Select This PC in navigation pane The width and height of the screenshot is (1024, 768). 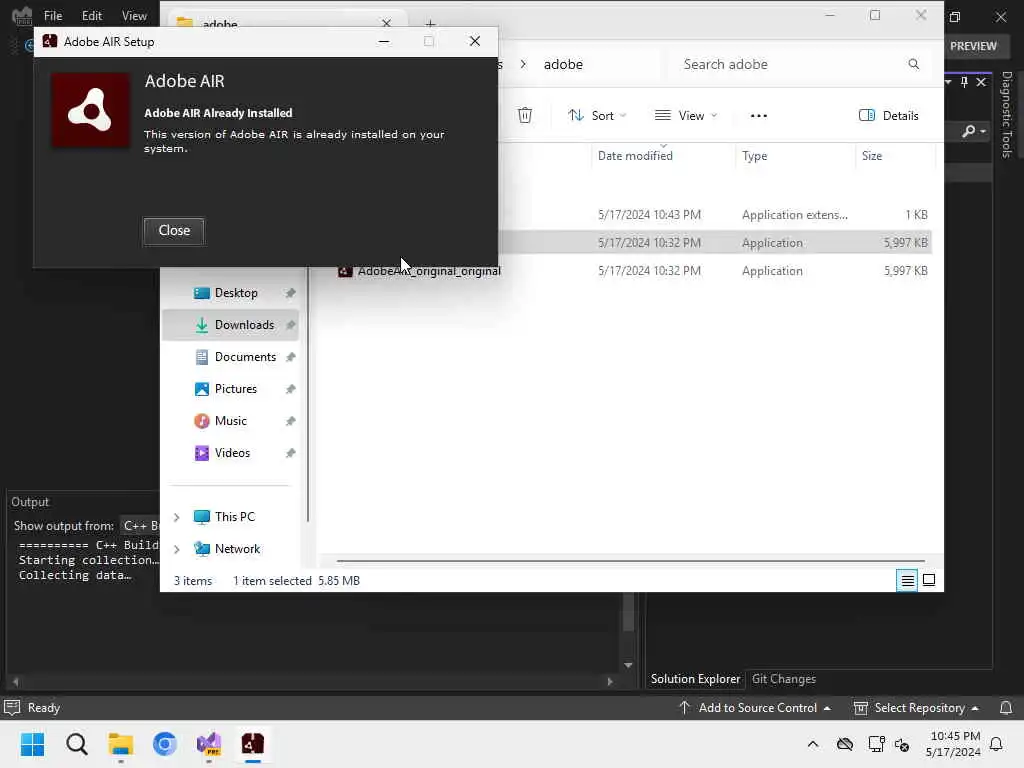click(234, 517)
